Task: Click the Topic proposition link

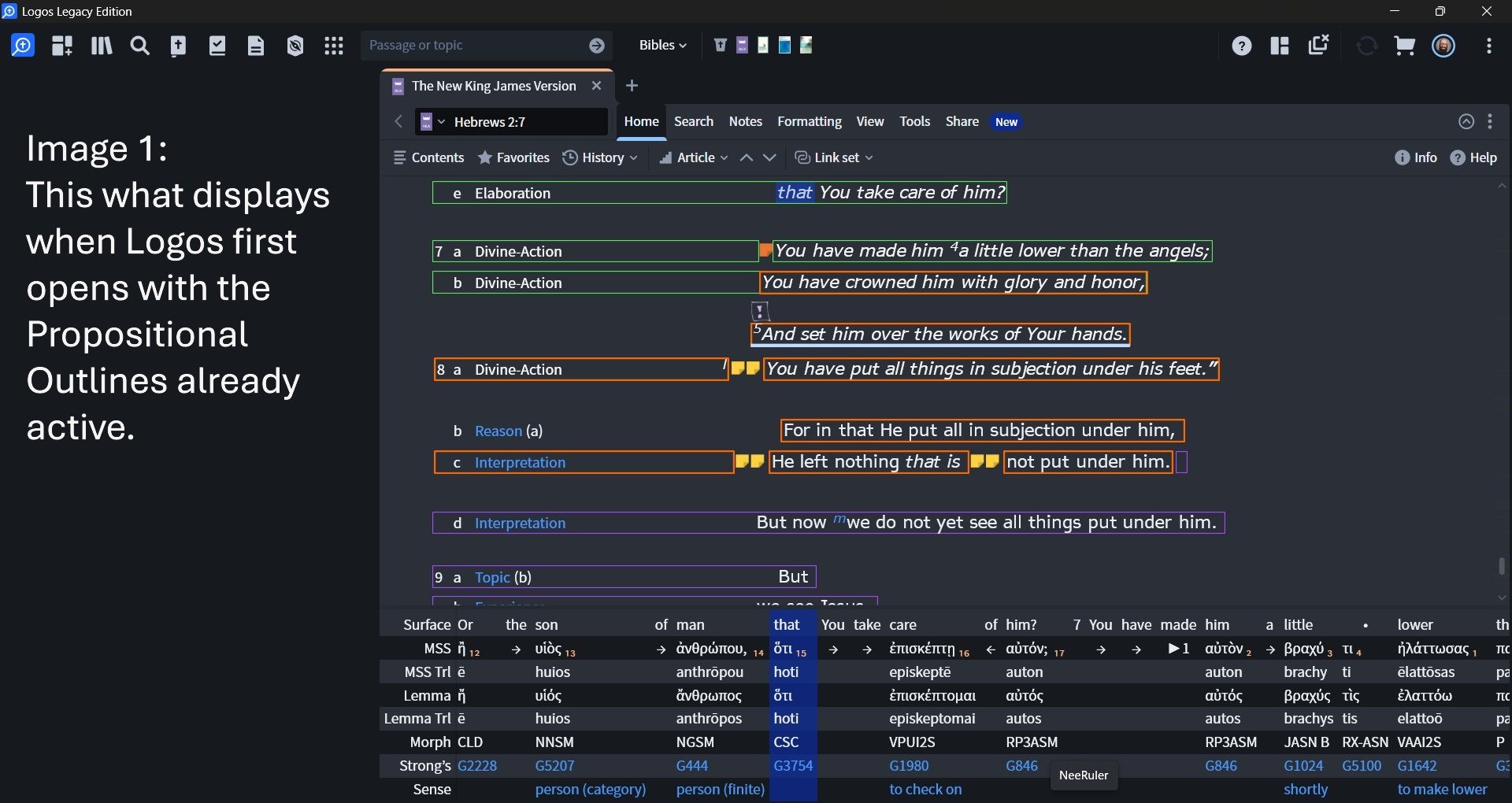Action: (x=492, y=577)
